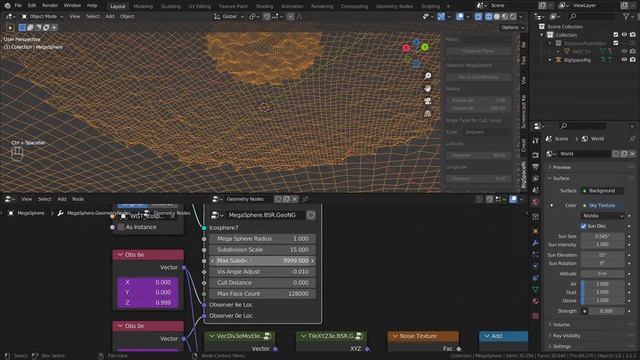Open the Material properties tab icon
The height and width of the screenshot is (360, 640).
point(536,301)
